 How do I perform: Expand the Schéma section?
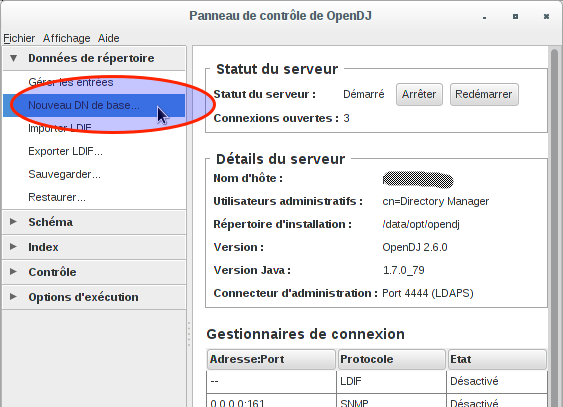coord(94,222)
